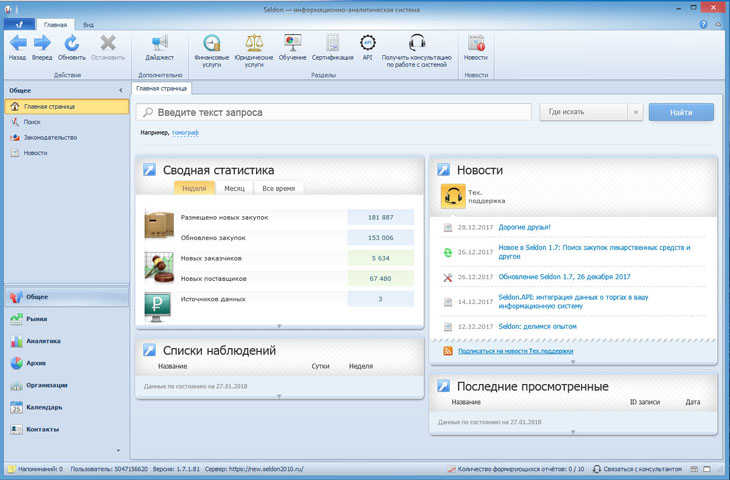This screenshot has width=730, height=480.
Task: Open the Дайджест digest icon
Action: coord(159,43)
